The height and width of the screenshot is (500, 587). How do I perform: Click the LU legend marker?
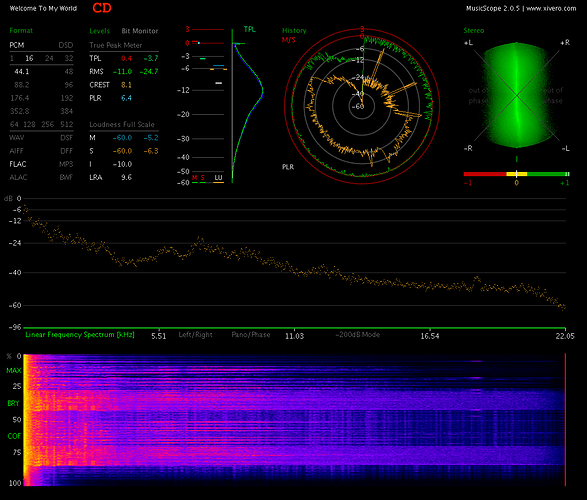pyautogui.click(x=218, y=178)
